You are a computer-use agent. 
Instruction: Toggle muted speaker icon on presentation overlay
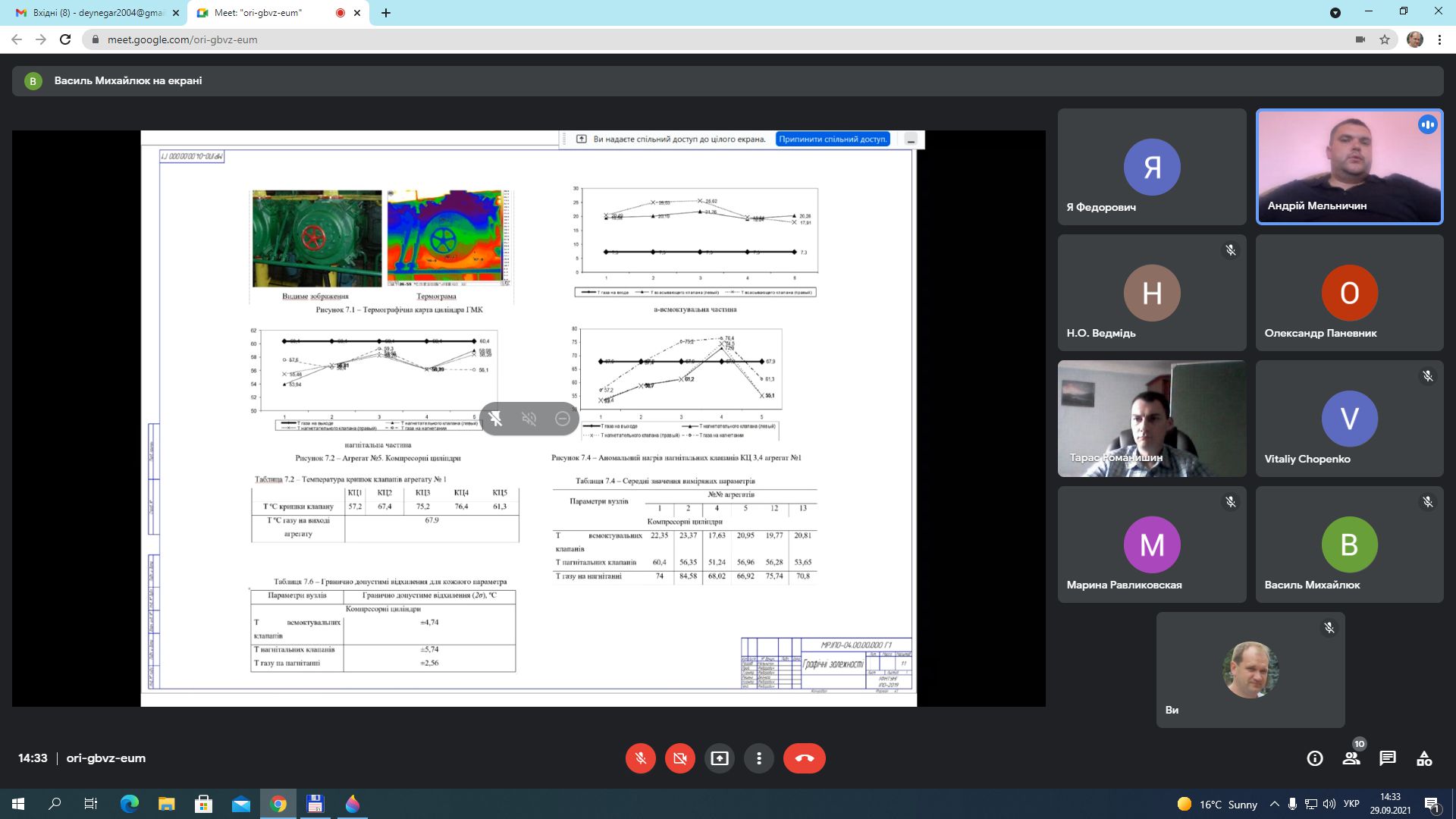(529, 419)
